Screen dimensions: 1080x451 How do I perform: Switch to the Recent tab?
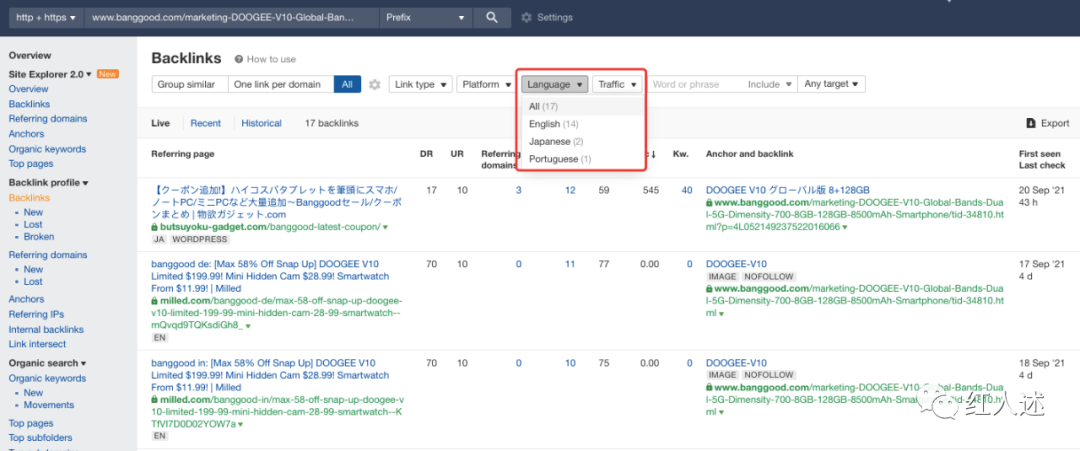pyautogui.click(x=205, y=123)
